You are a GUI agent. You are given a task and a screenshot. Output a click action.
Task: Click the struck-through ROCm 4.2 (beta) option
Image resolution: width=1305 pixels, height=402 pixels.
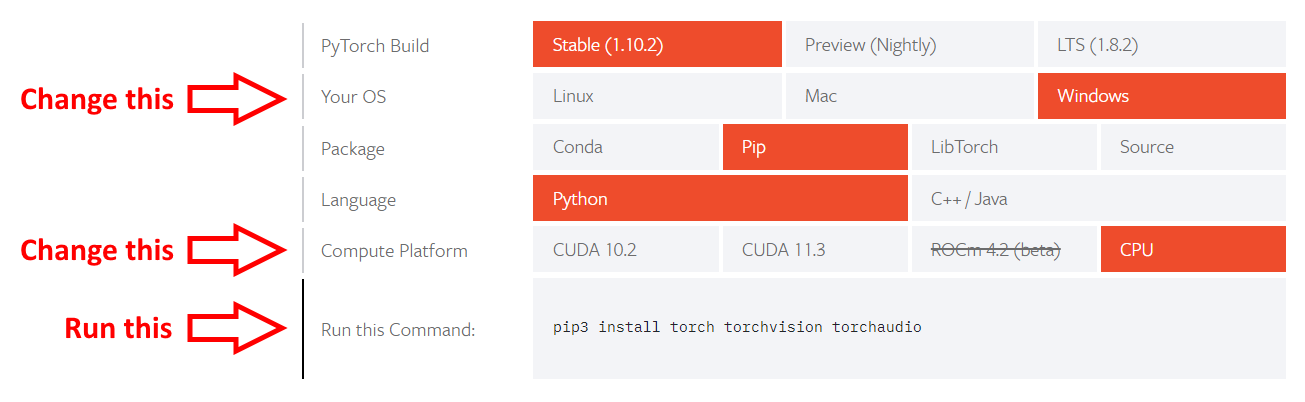(1004, 249)
